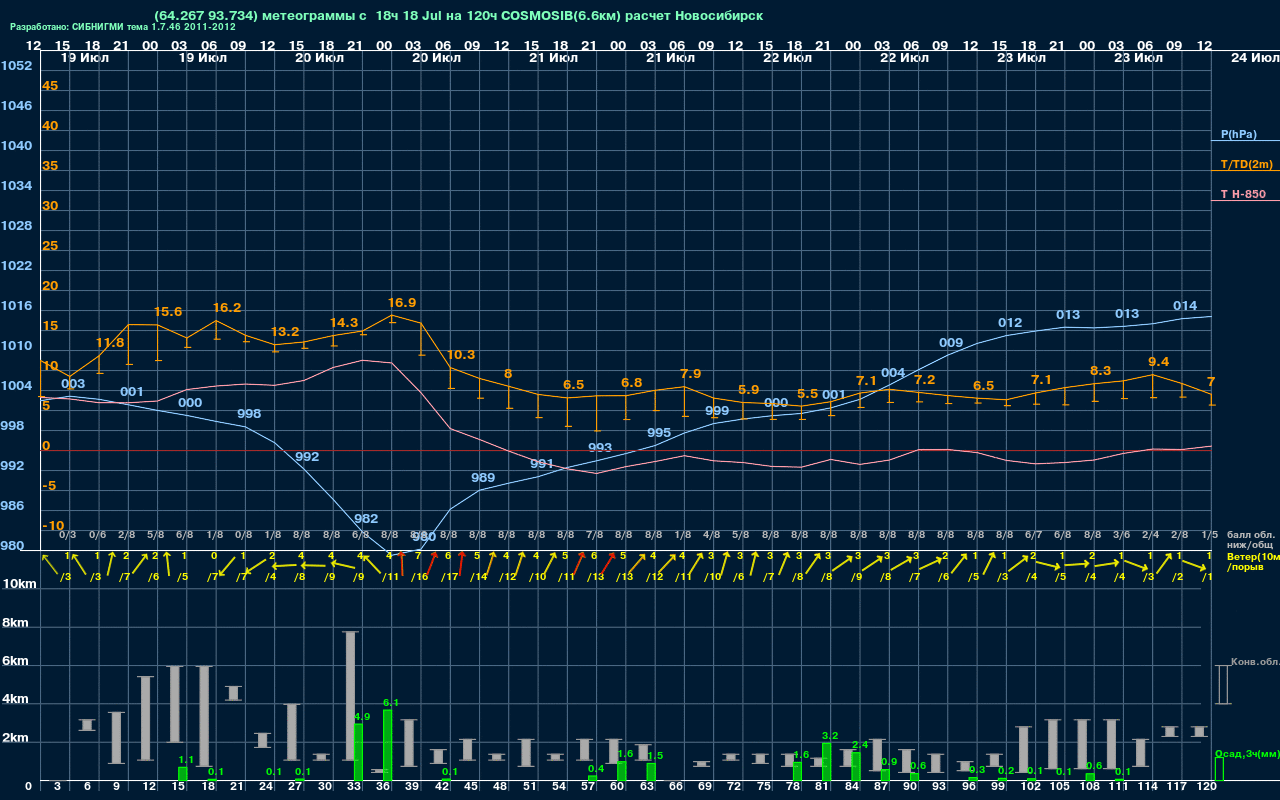The width and height of the screenshot is (1280, 800).
Task: Click the 1034 pressure axis label
Action: pyautogui.click(x=16, y=186)
